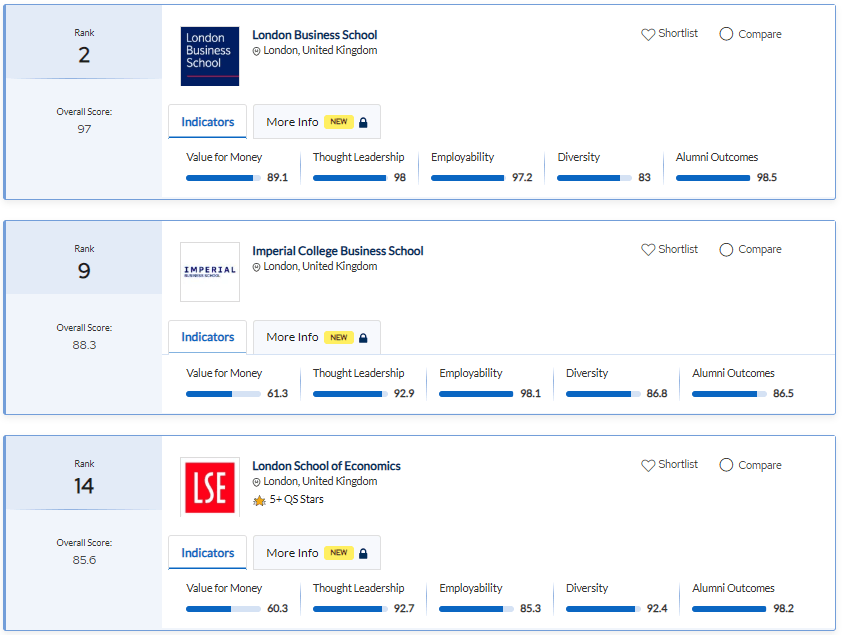Toggle Compare for London Business School
This screenshot has width=842, height=635.
point(726,34)
